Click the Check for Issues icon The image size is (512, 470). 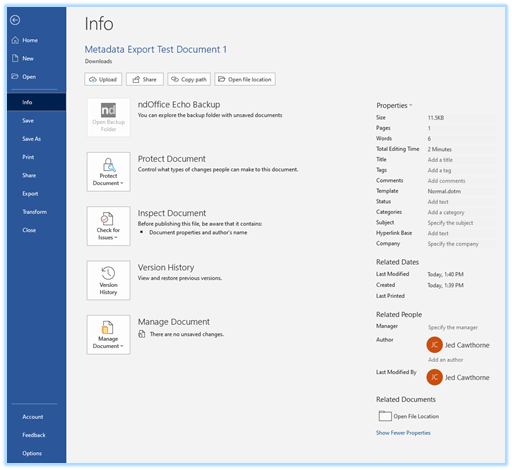point(107,219)
